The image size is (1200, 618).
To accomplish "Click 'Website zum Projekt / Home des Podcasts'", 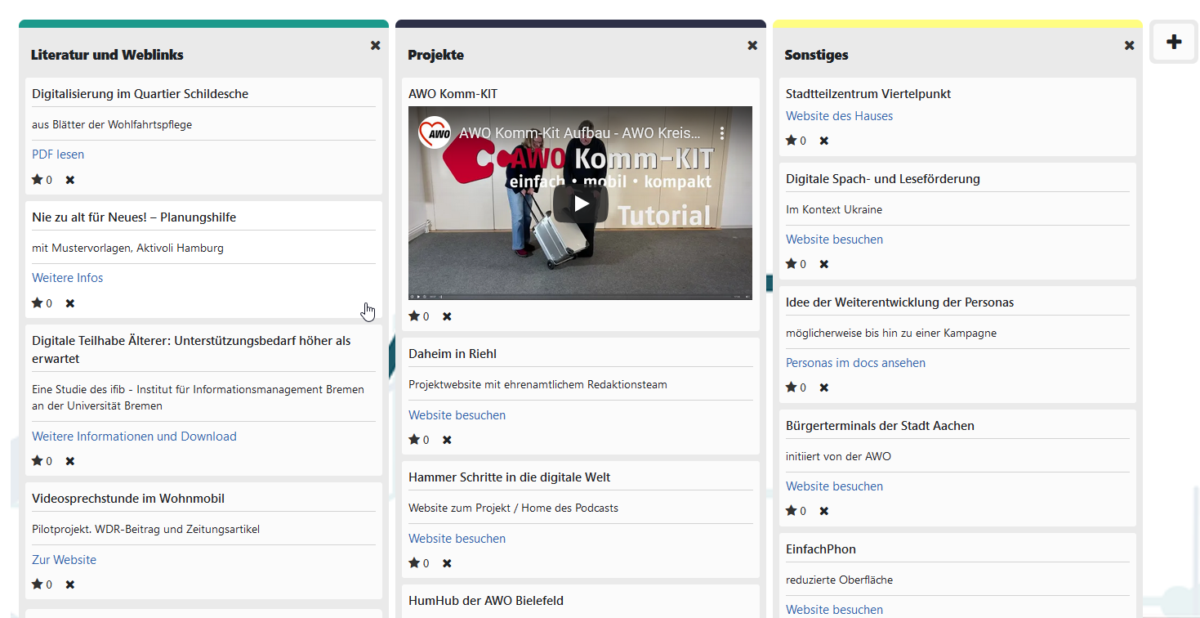I will (x=514, y=508).
